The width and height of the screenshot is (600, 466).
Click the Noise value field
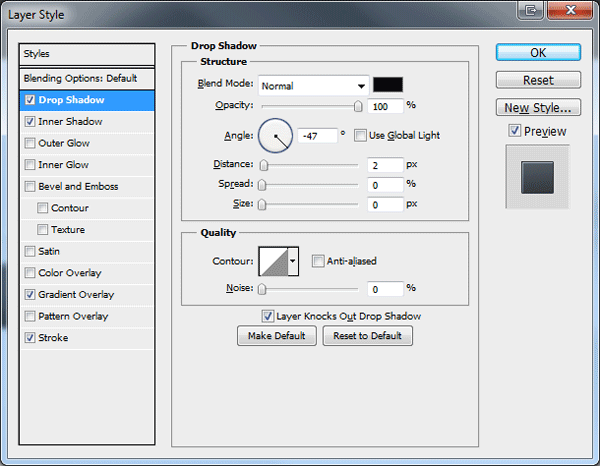[385, 289]
